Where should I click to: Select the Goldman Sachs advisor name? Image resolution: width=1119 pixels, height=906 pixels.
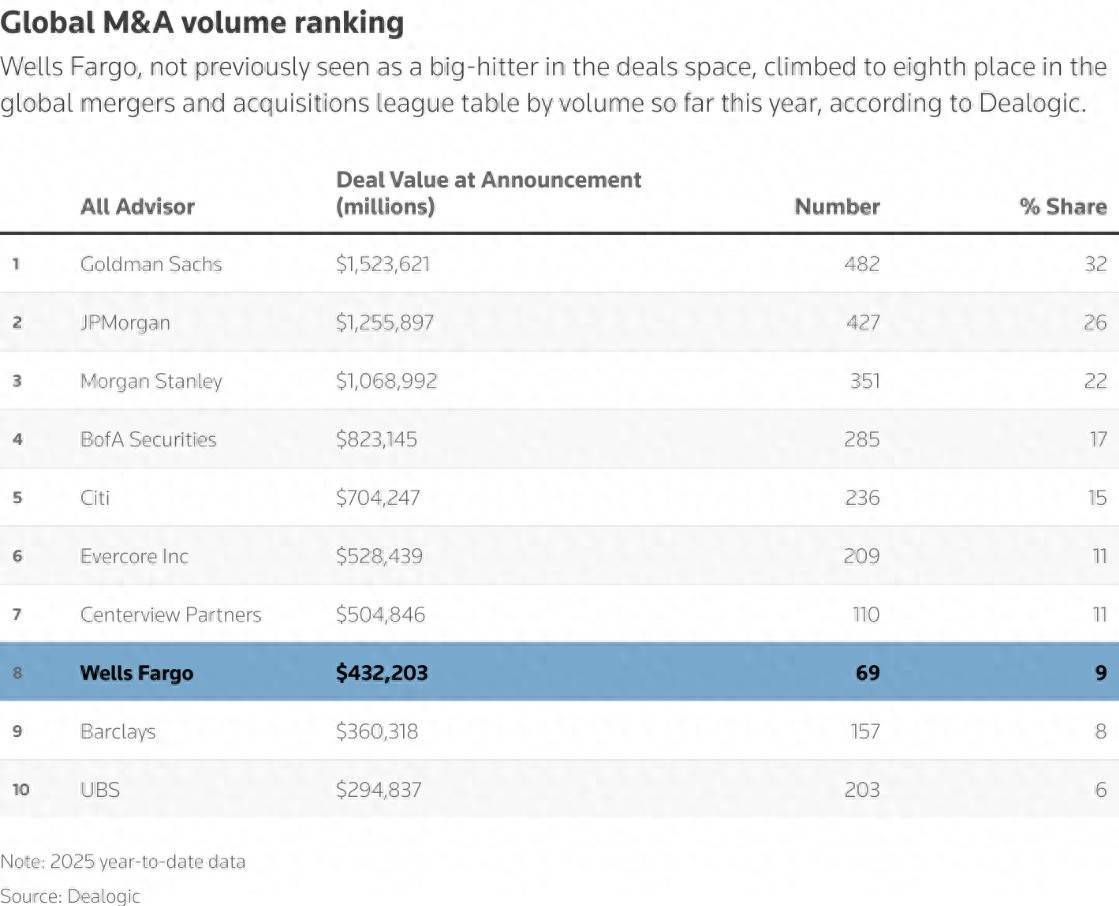tap(151, 264)
